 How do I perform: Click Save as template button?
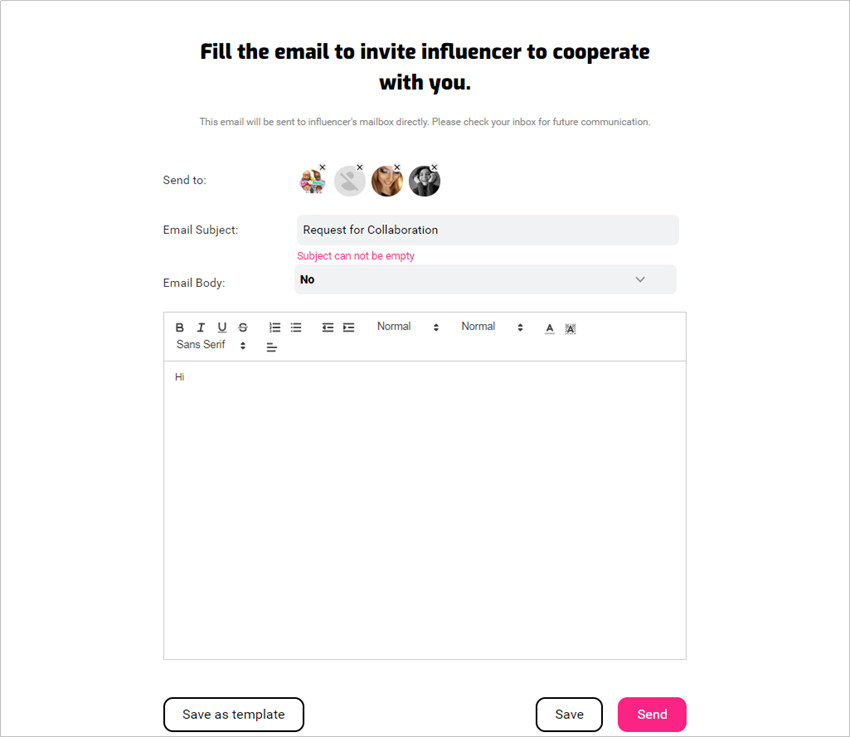tap(234, 714)
